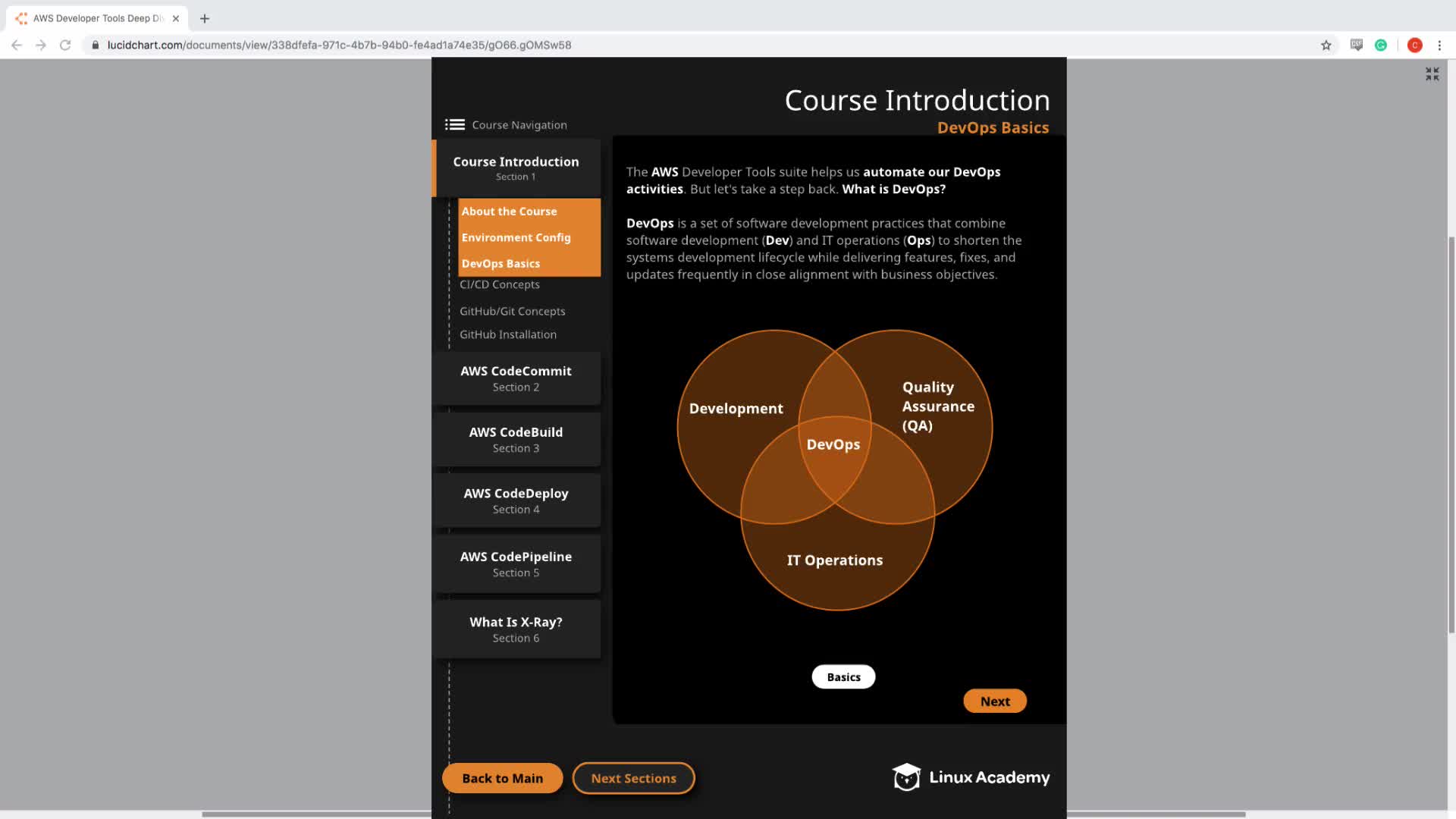Click the Next Sections button
This screenshot has height=819, width=1456.
[x=633, y=778]
